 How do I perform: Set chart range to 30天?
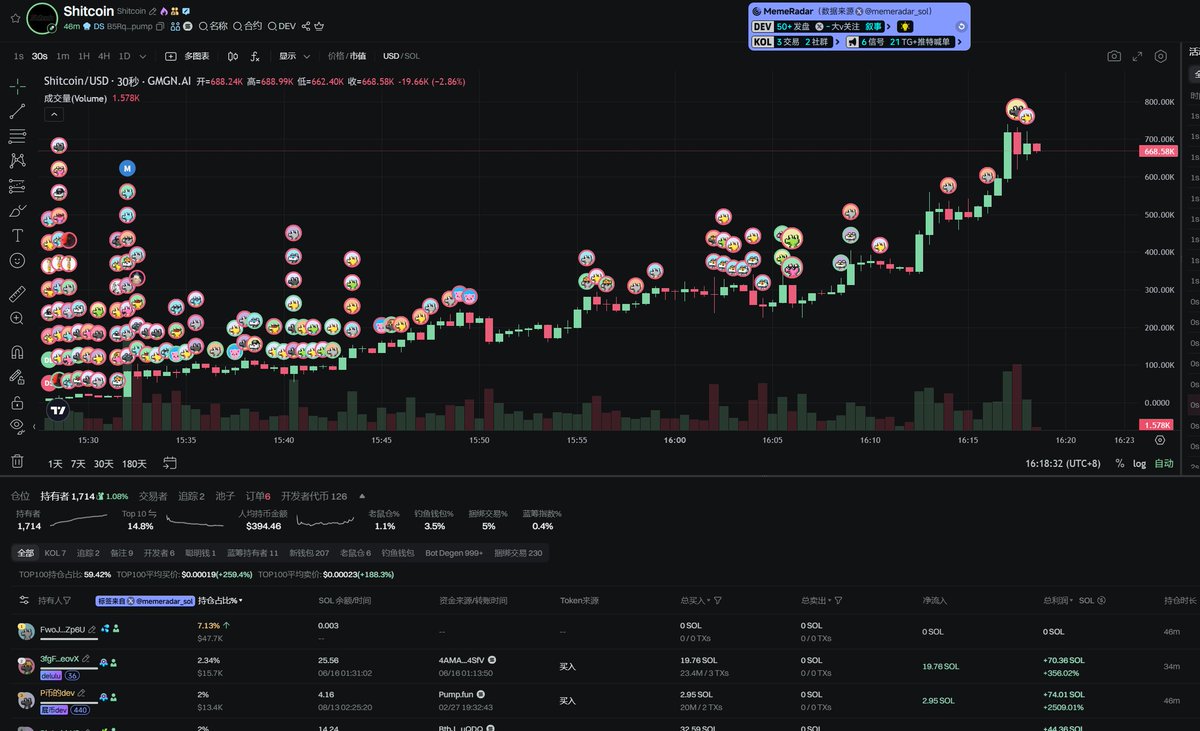point(104,464)
